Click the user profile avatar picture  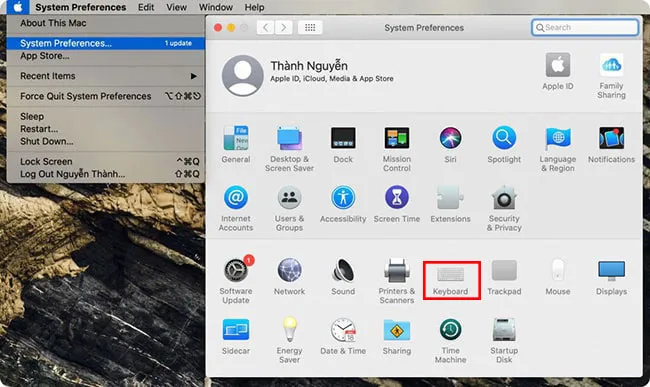coord(243,75)
